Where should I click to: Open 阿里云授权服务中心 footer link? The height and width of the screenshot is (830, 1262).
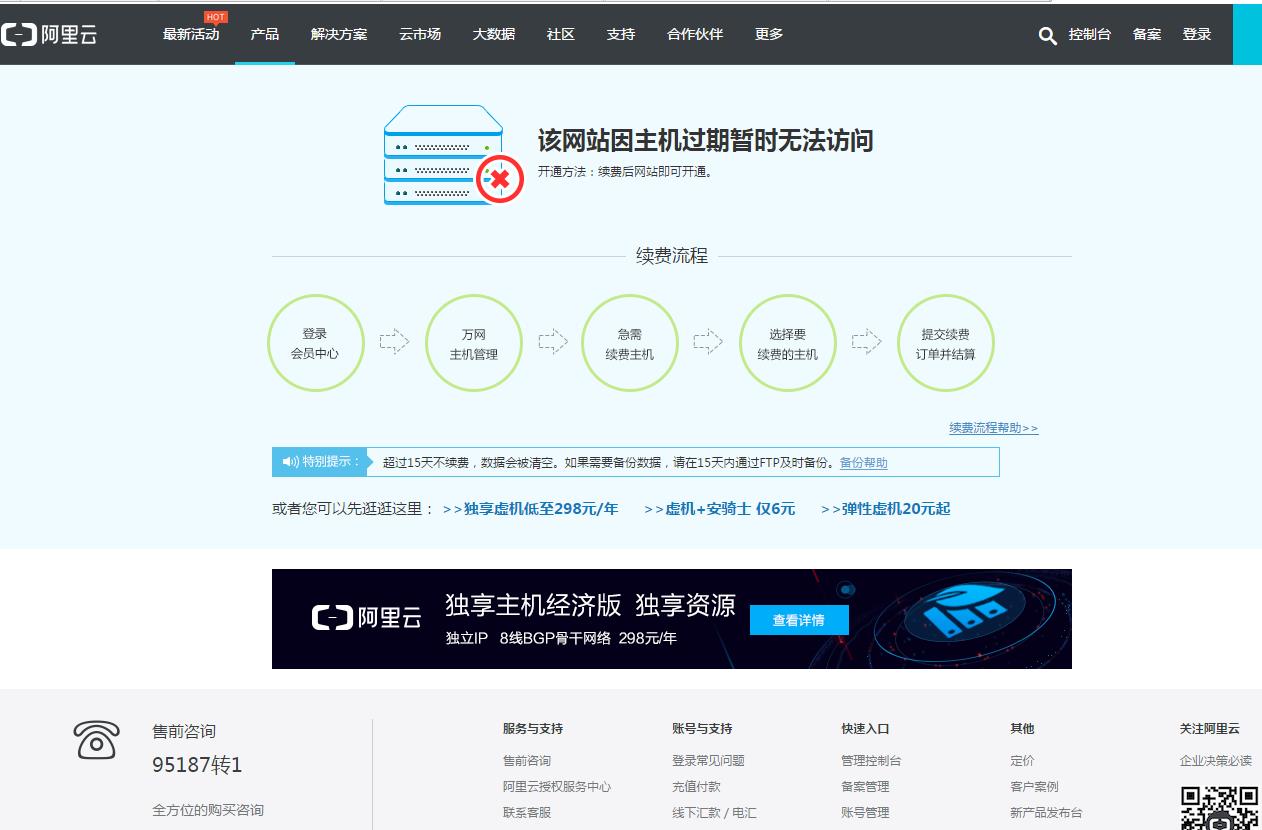point(557,787)
